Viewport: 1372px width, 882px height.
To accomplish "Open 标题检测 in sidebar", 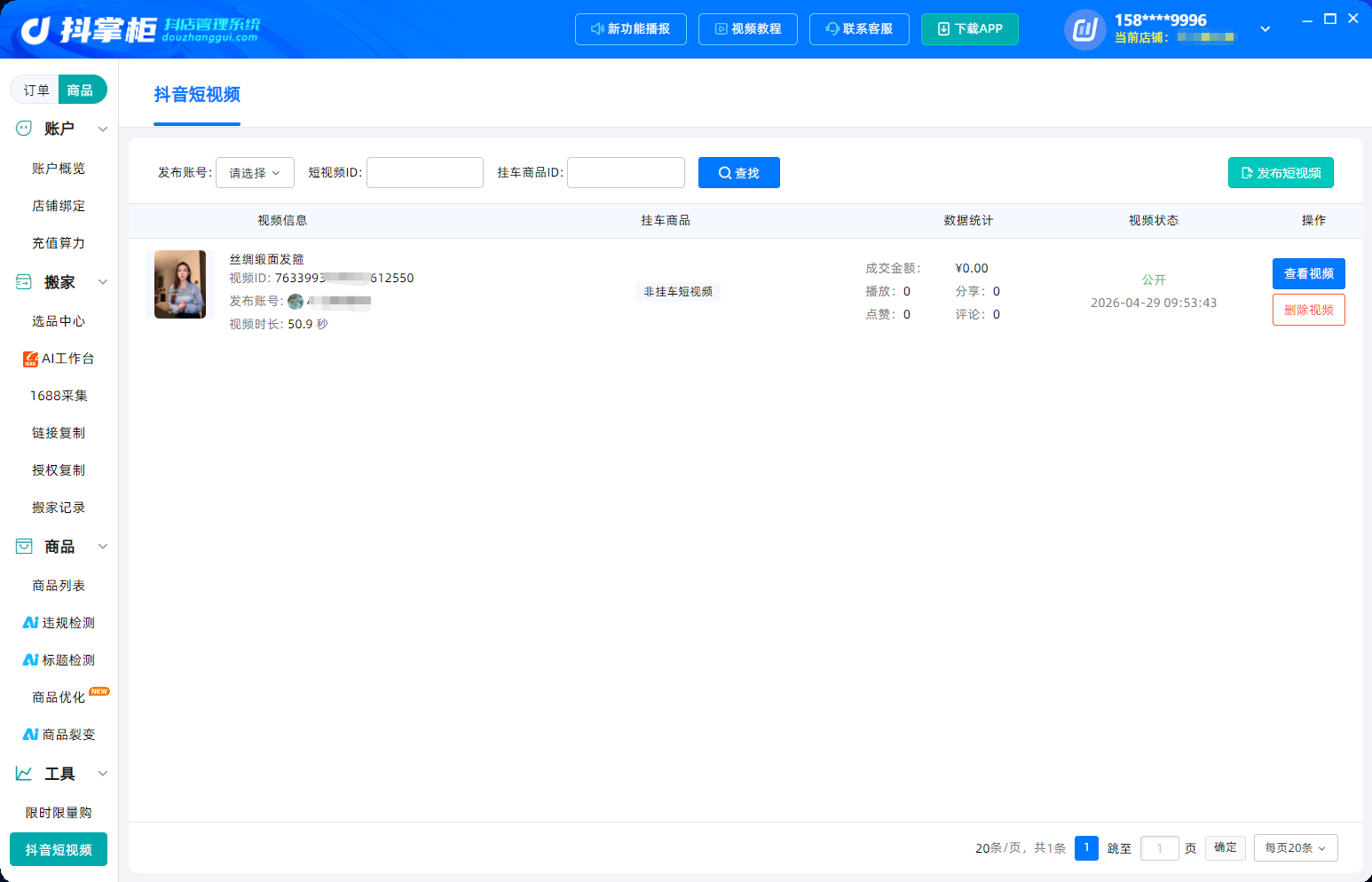I will tap(68, 660).
